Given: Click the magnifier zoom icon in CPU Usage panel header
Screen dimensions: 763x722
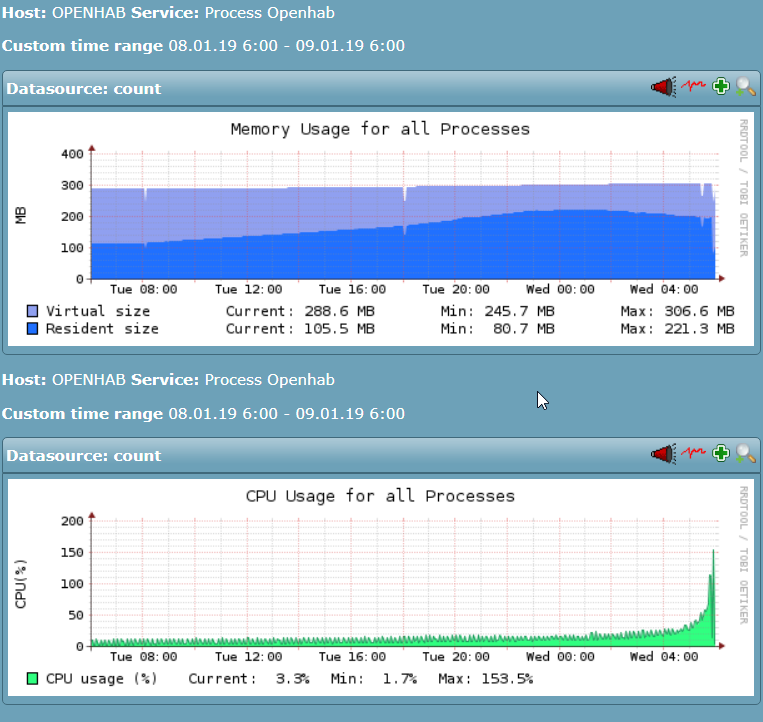Looking at the screenshot, I should pyautogui.click(x=745, y=454).
